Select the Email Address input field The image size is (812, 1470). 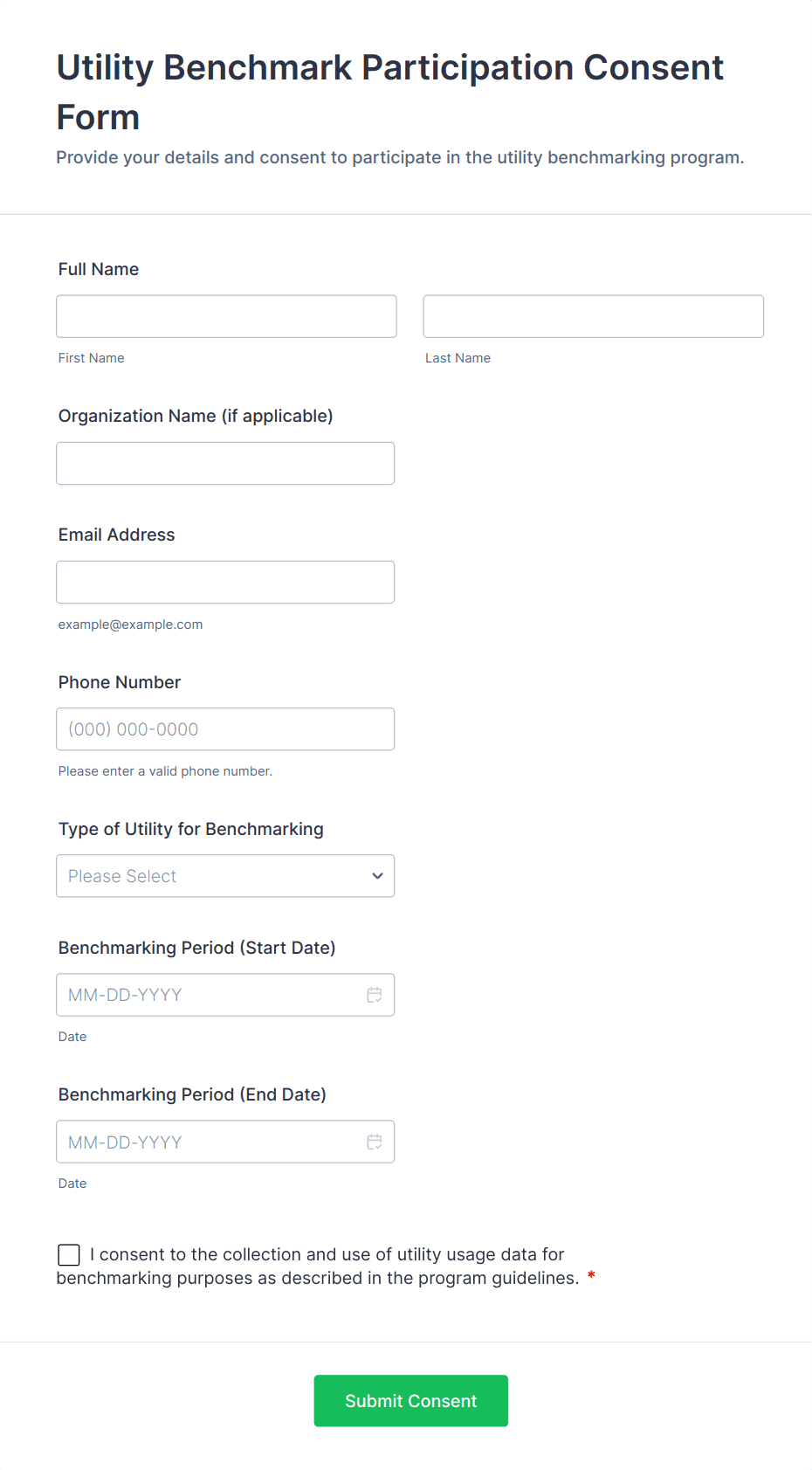(x=225, y=582)
